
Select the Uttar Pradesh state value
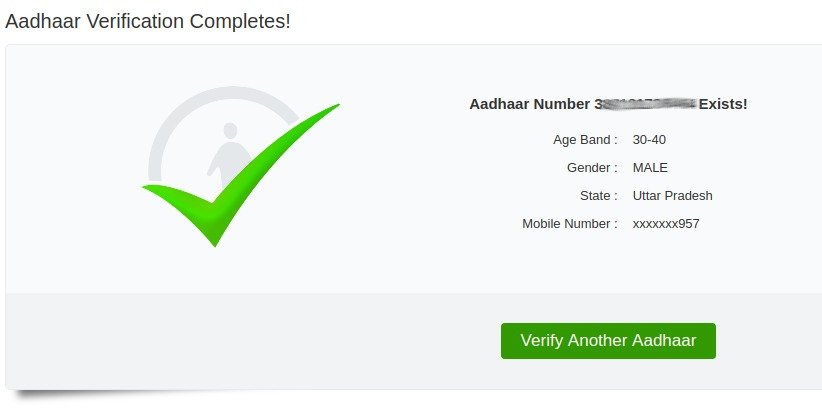(x=673, y=196)
